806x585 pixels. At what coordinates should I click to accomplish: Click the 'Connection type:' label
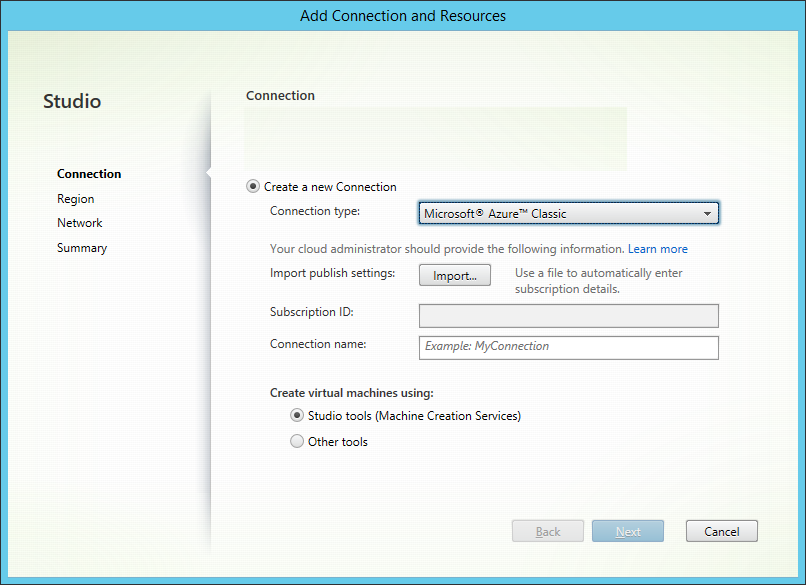pyautogui.click(x=315, y=211)
